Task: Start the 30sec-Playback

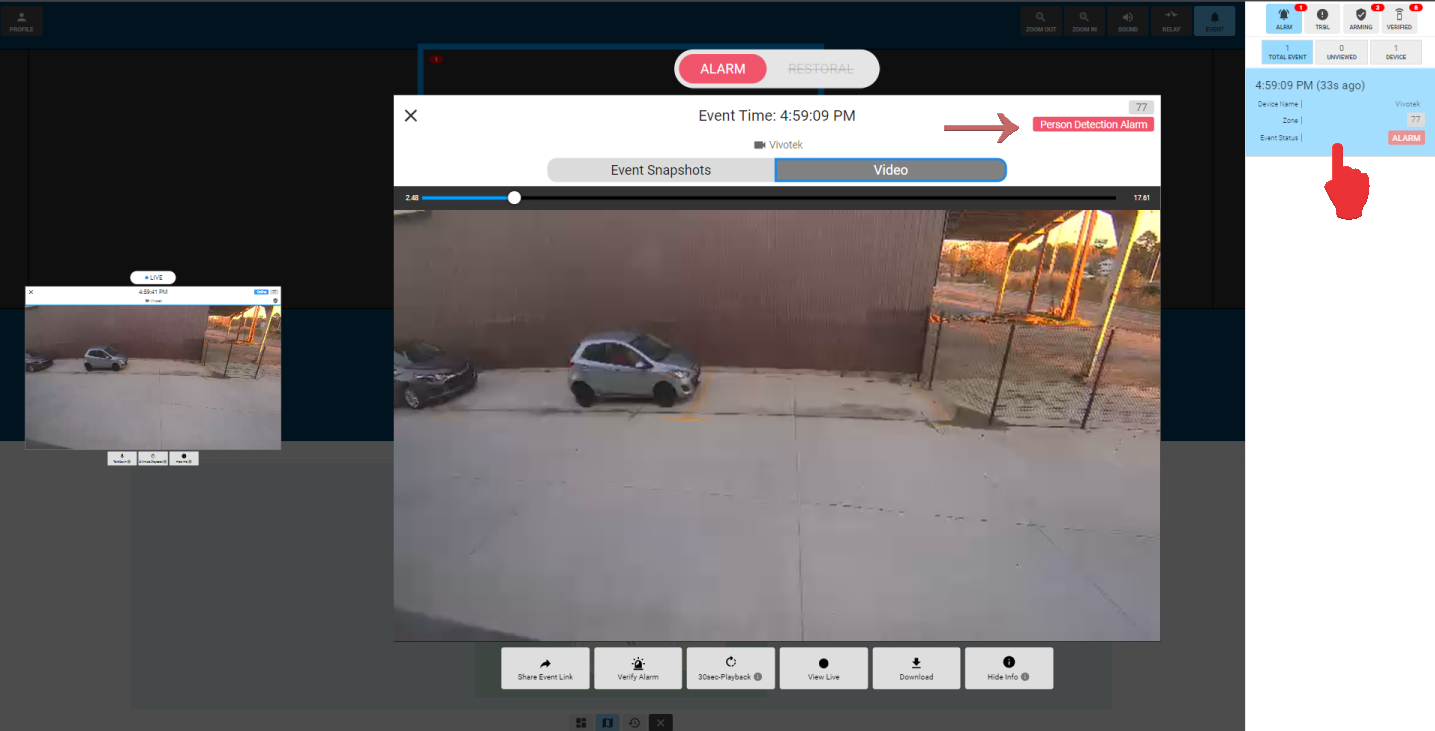Action: pos(730,668)
